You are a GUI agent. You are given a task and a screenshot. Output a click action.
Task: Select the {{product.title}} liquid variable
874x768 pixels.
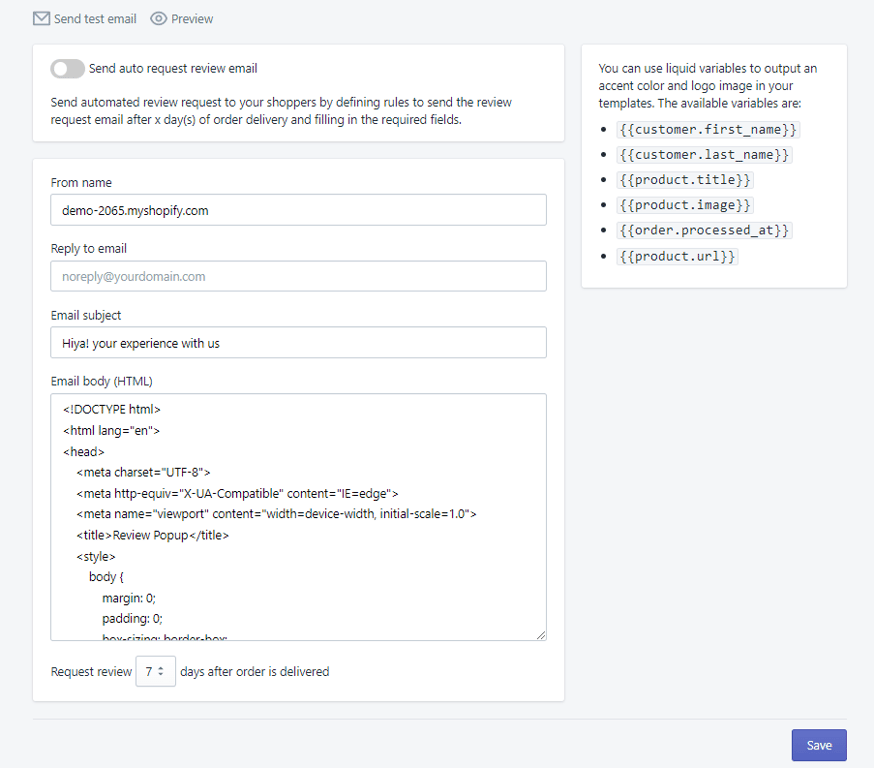685,180
